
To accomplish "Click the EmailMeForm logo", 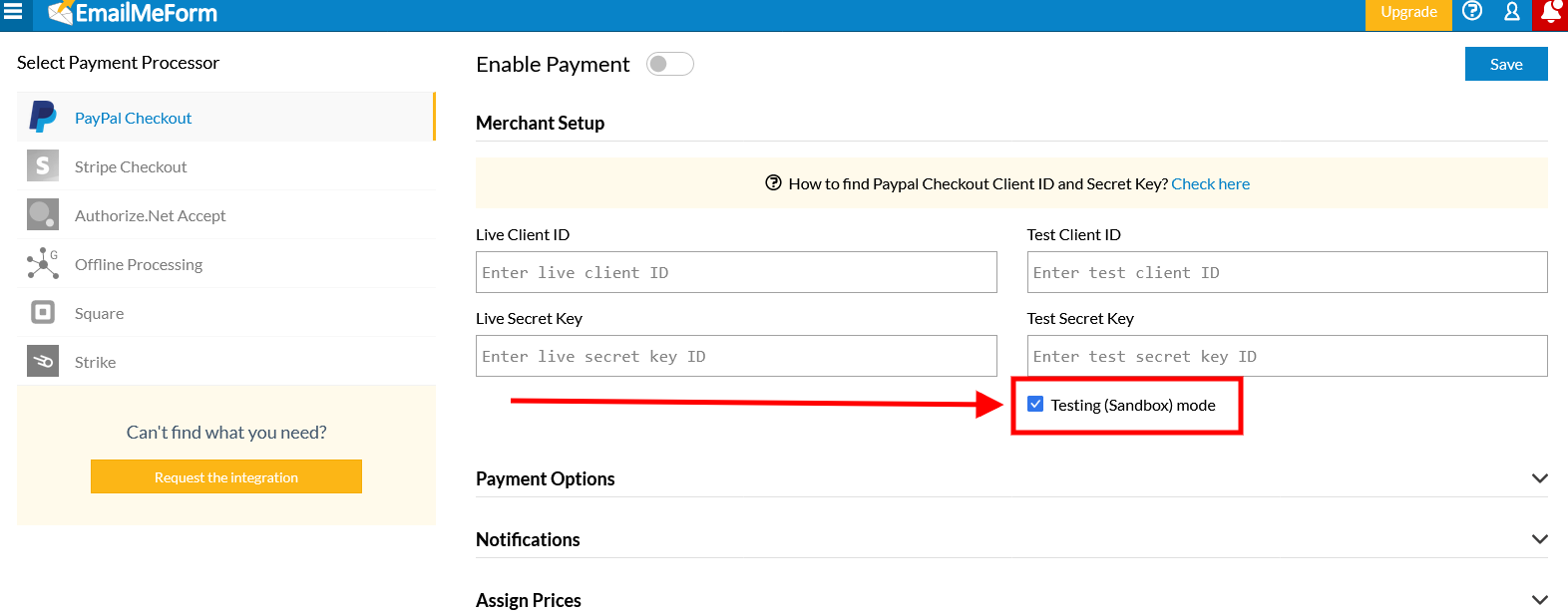I will tap(133, 13).
